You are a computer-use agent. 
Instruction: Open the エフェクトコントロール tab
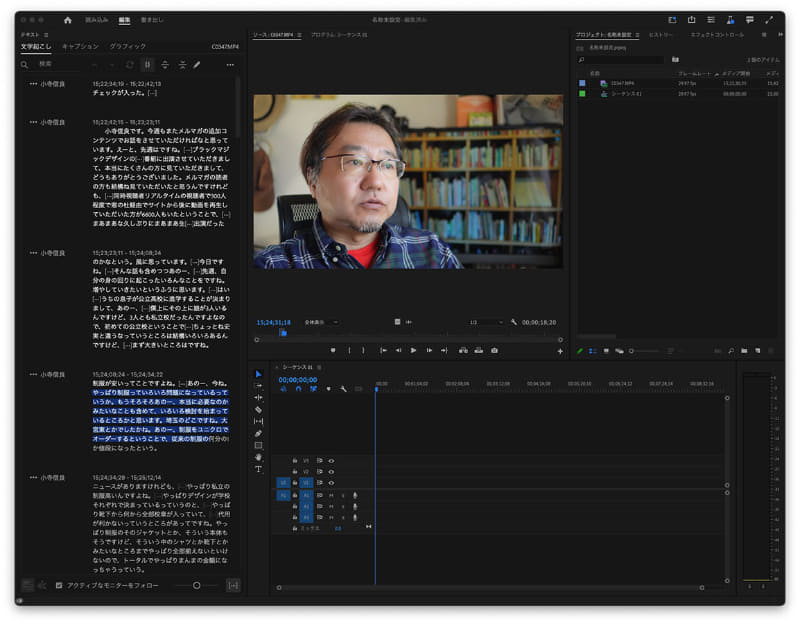(717, 34)
